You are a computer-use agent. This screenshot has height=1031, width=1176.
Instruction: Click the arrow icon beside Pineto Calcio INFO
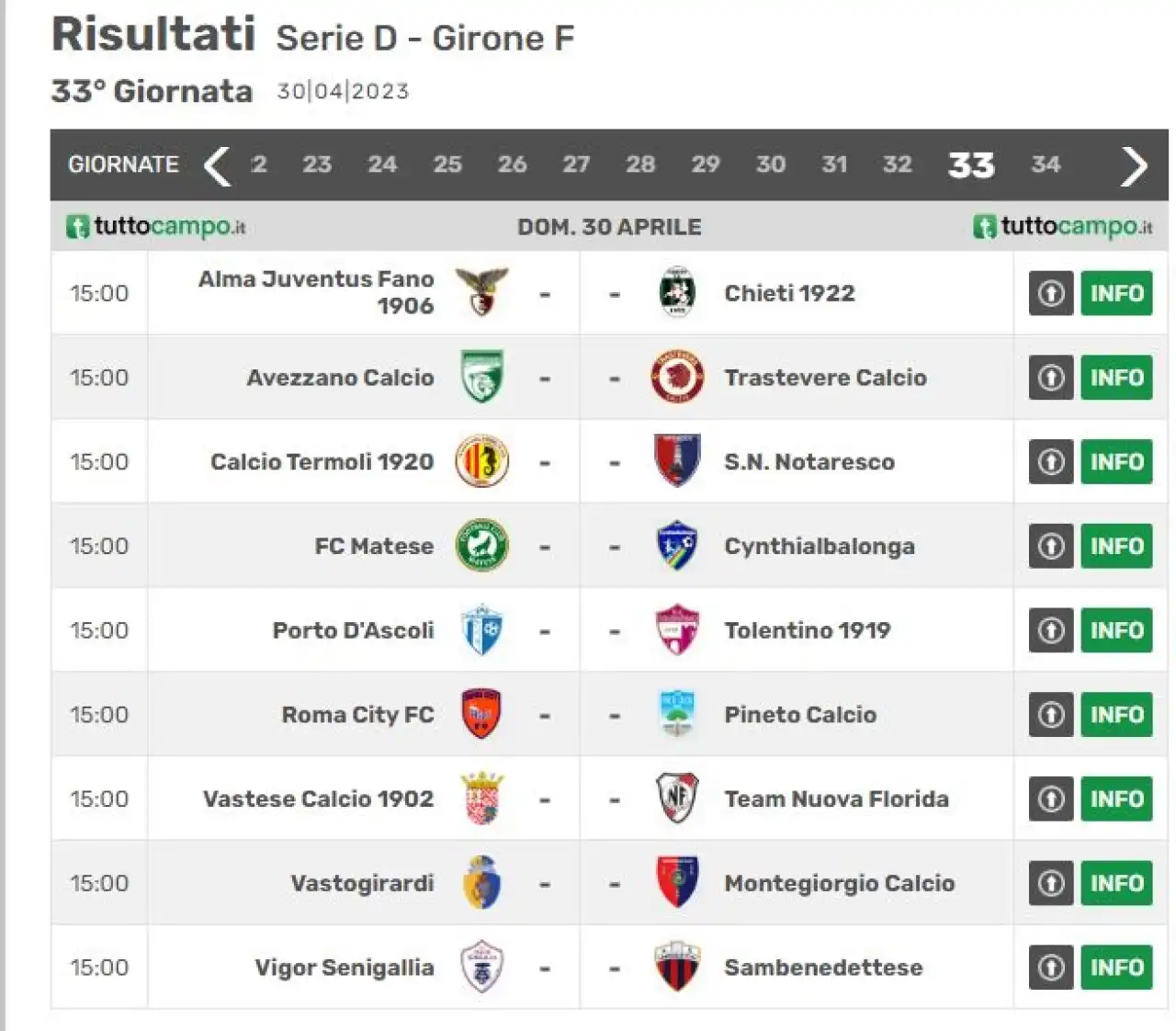[1051, 714]
